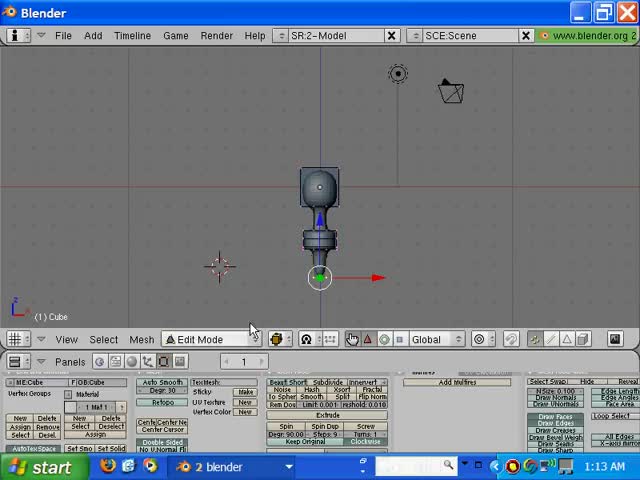The width and height of the screenshot is (640, 480).
Task: Select the face select mode icon
Action: click(567, 339)
